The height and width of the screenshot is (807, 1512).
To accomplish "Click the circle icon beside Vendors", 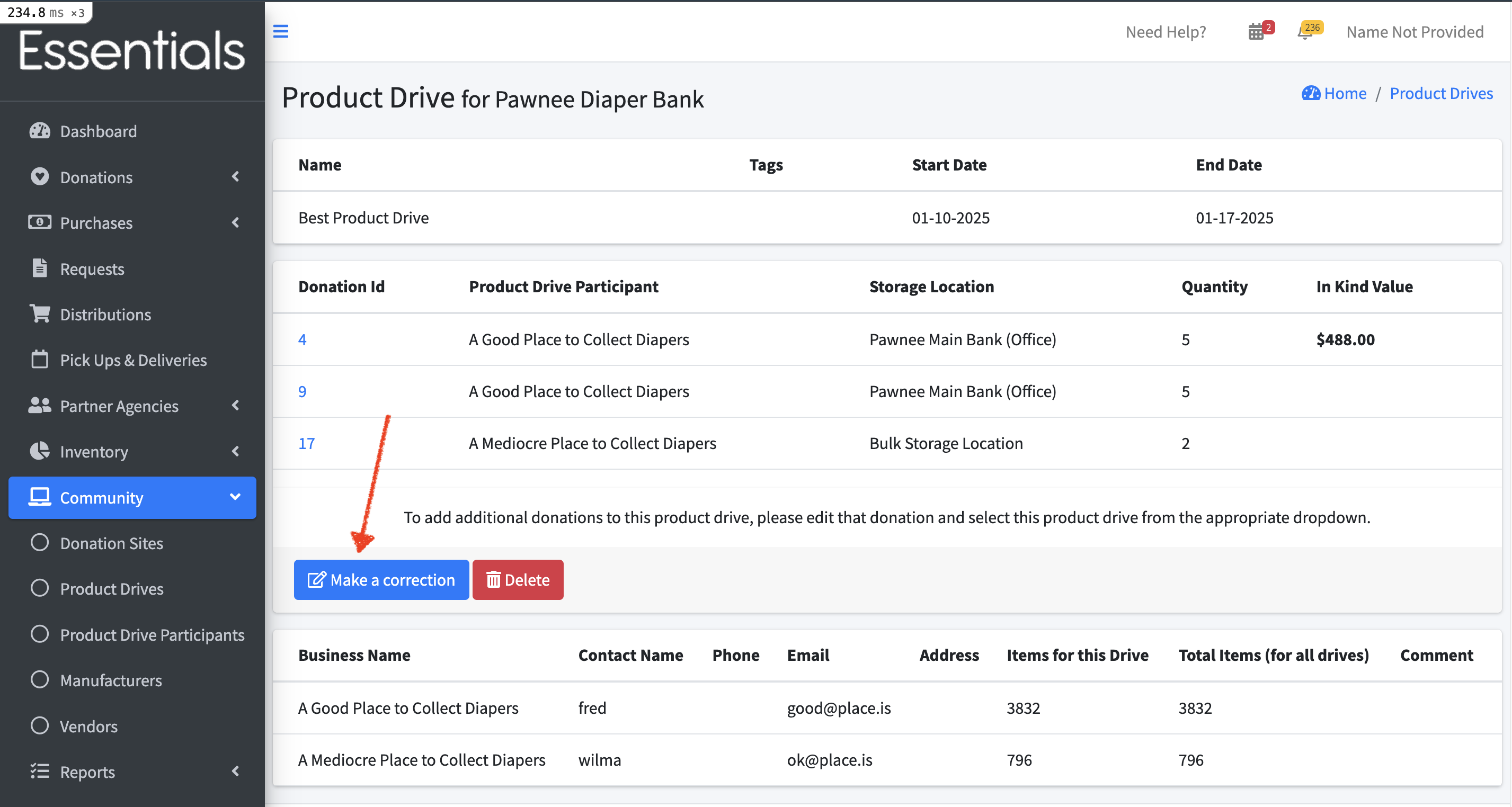I will 39,725.
